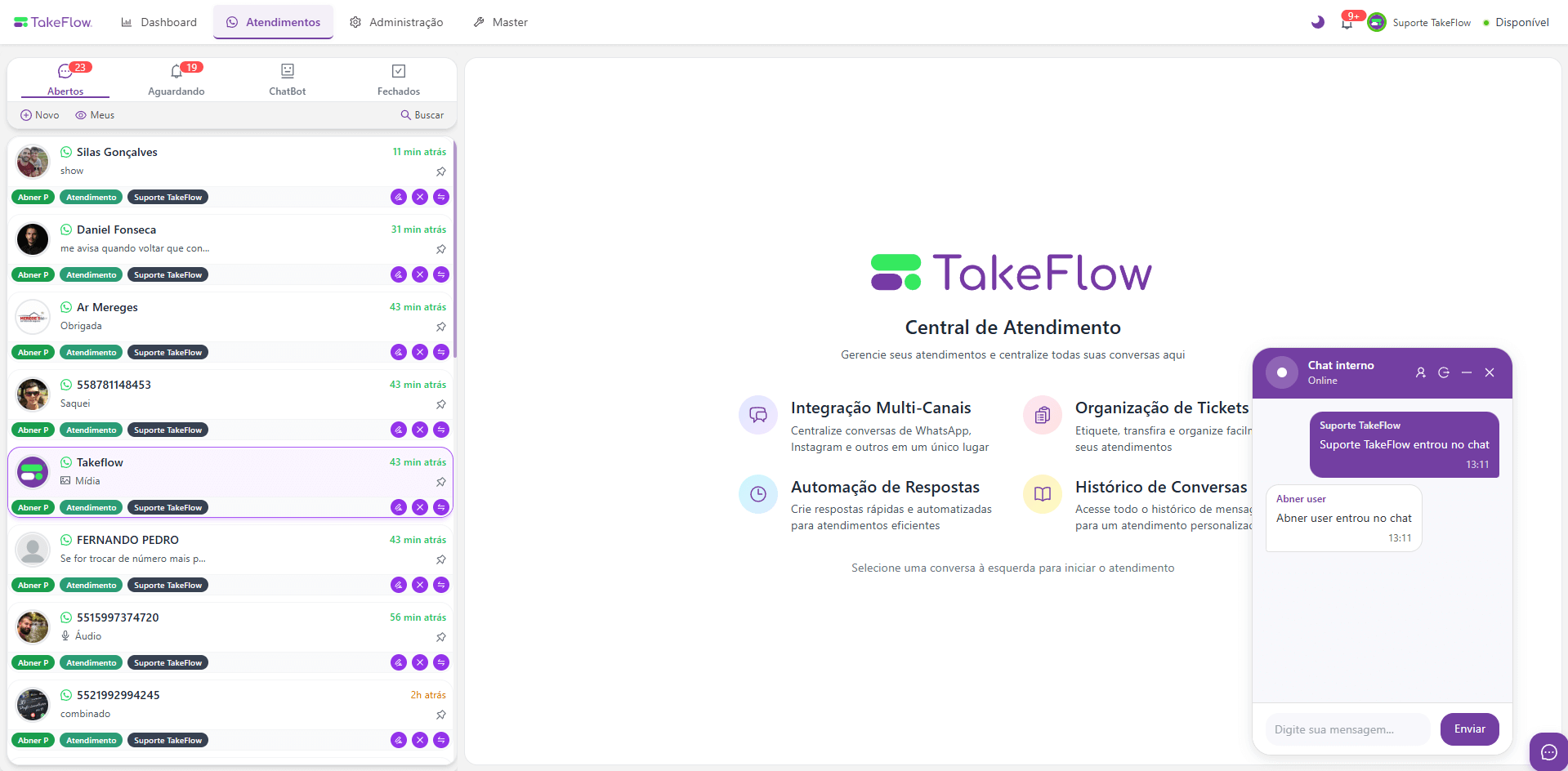This screenshot has width=1568, height=771.
Task: Click the refresh icon in Chat interno window
Action: pos(1443,372)
